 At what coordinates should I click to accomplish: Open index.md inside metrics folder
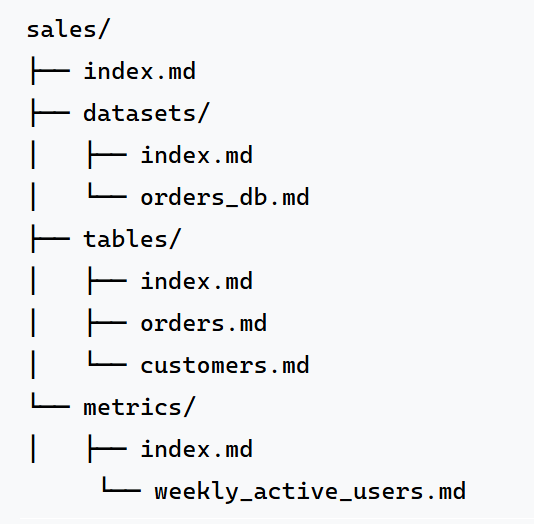pyautogui.click(x=197, y=449)
